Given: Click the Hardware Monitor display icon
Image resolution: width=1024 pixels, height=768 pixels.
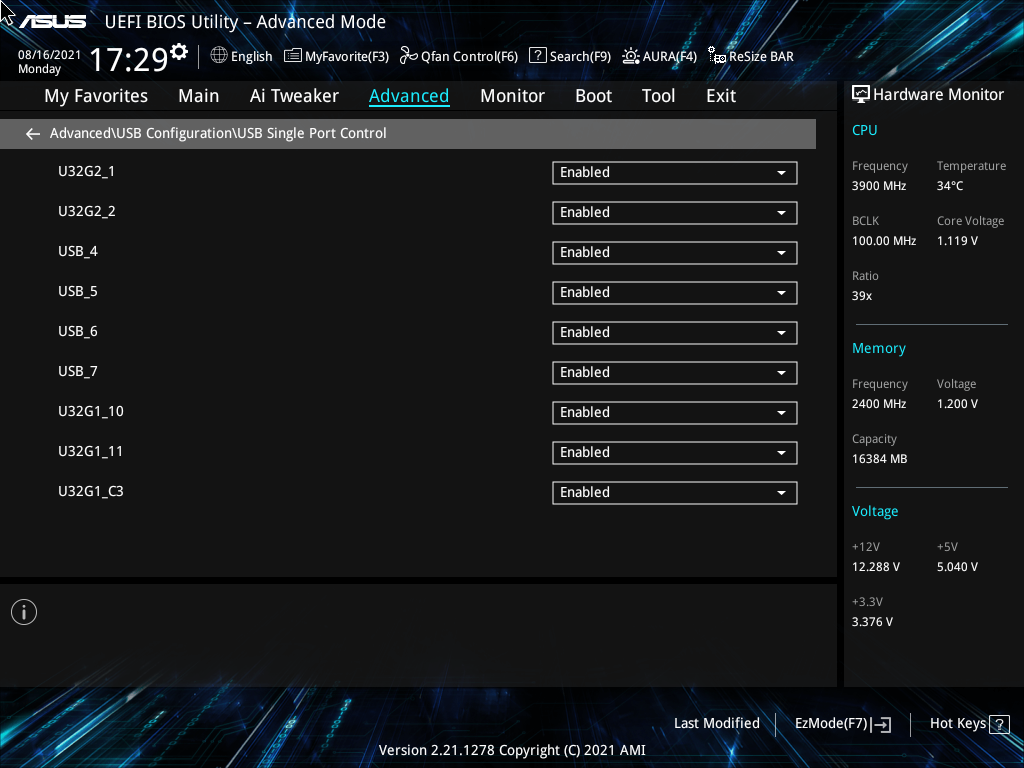Looking at the screenshot, I should click(x=861, y=95).
